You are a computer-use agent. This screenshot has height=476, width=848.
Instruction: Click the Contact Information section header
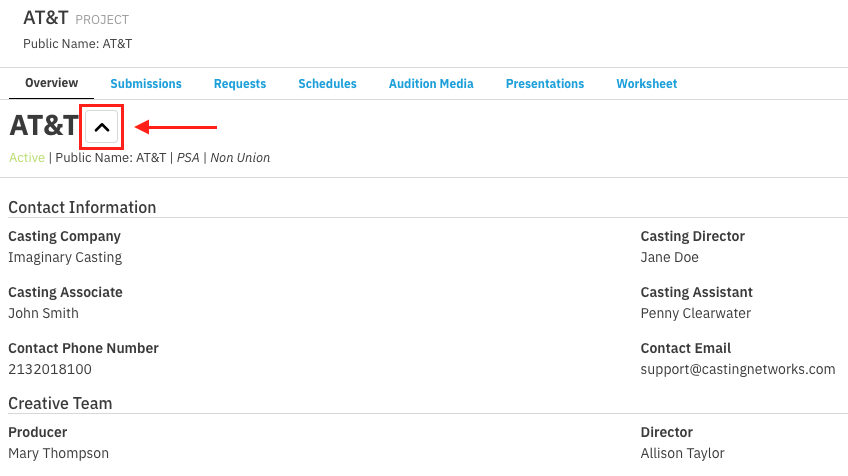(x=82, y=208)
